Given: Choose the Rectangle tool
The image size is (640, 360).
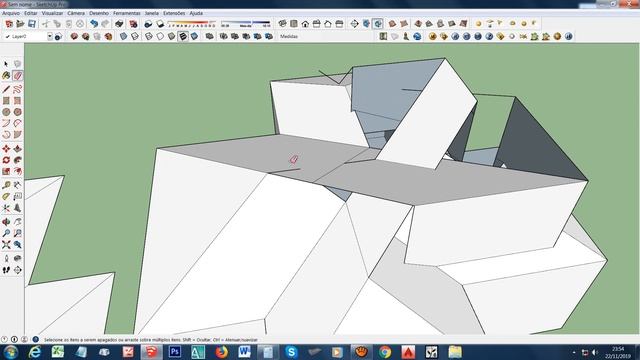Looking at the screenshot, I should (x=6, y=100).
